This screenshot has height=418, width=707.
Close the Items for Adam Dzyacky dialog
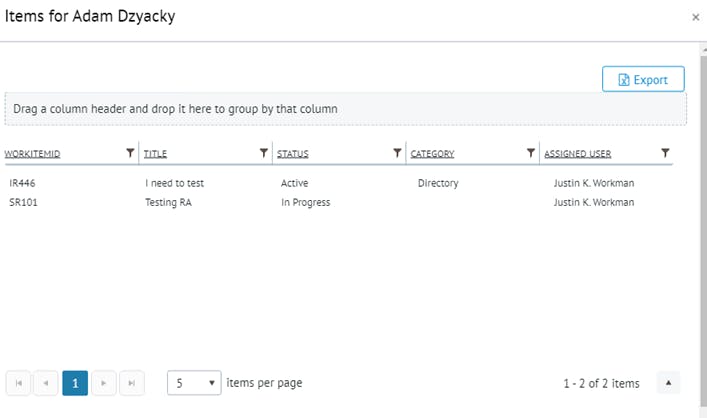pyautogui.click(x=696, y=17)
